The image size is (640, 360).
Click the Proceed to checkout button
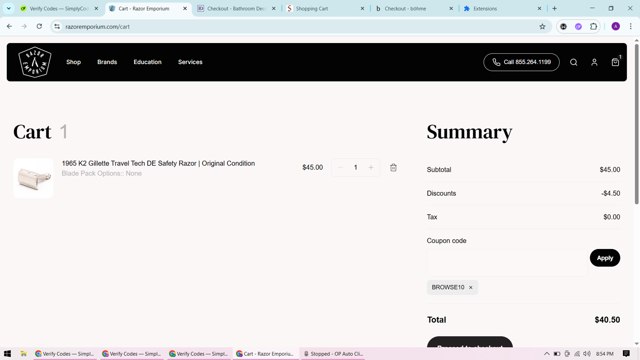click(x=470, y=343)
